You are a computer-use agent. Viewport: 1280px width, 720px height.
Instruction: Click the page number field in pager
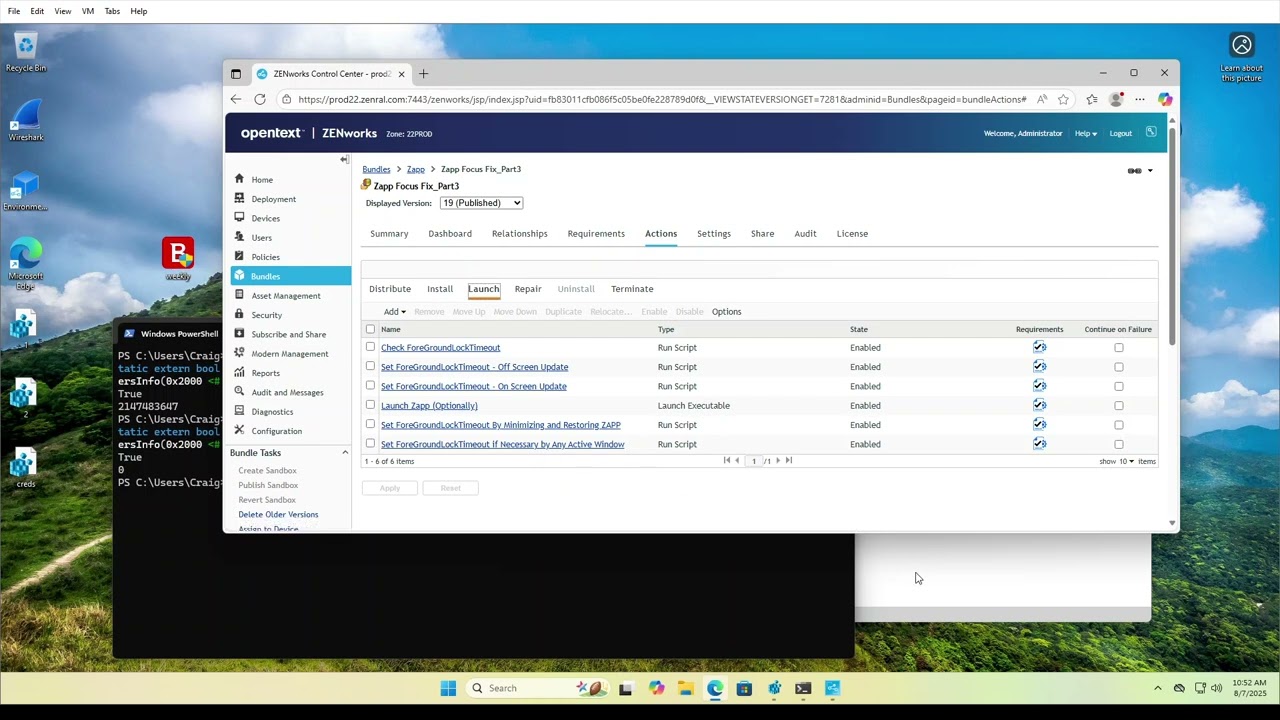click(754, 461)
